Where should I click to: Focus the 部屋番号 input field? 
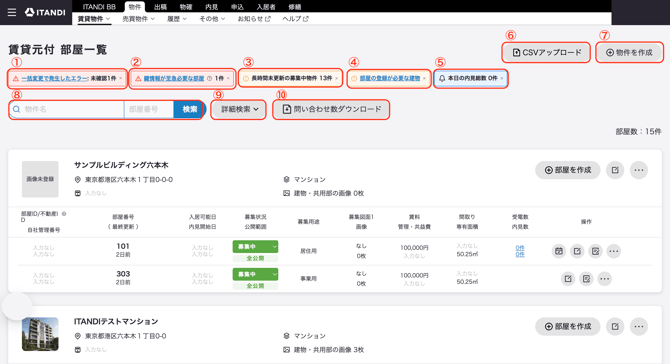pyautogui.click(x=149, y=109)
